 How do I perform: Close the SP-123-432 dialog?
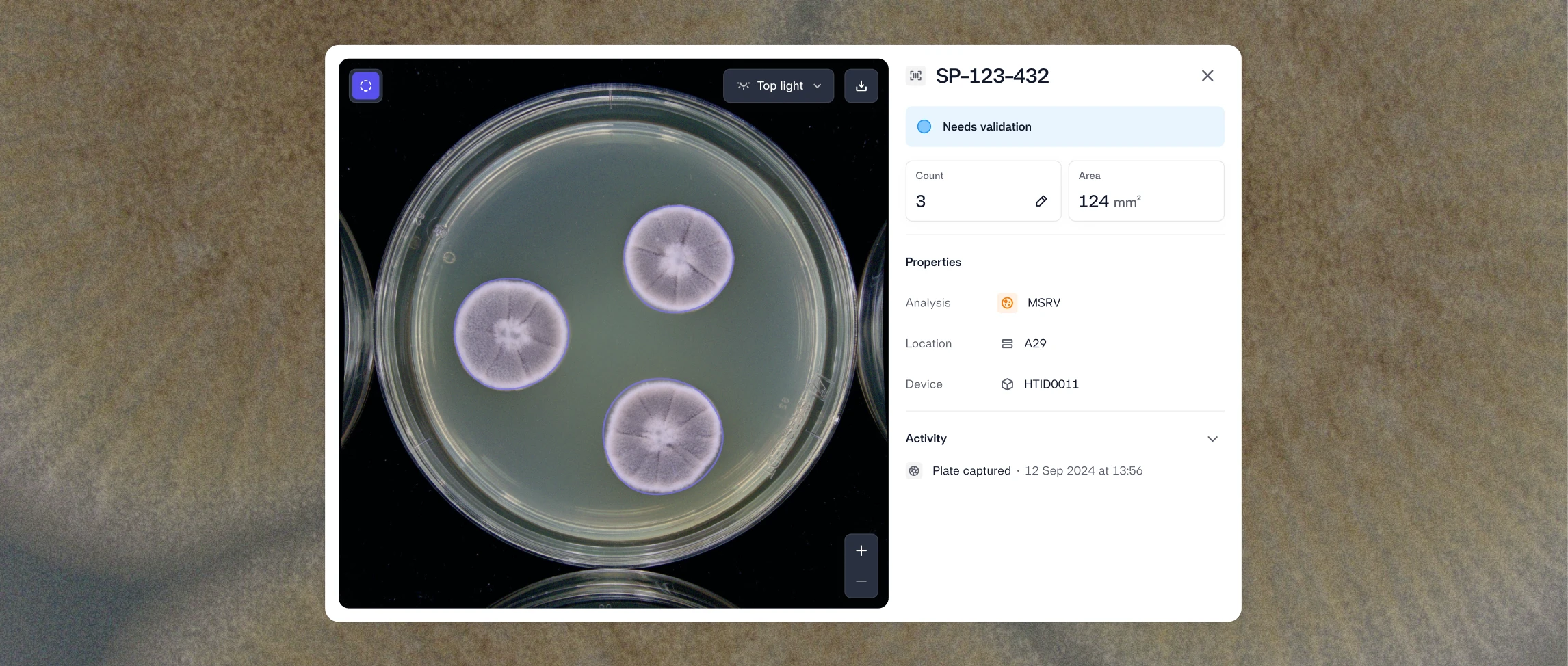1207,76
